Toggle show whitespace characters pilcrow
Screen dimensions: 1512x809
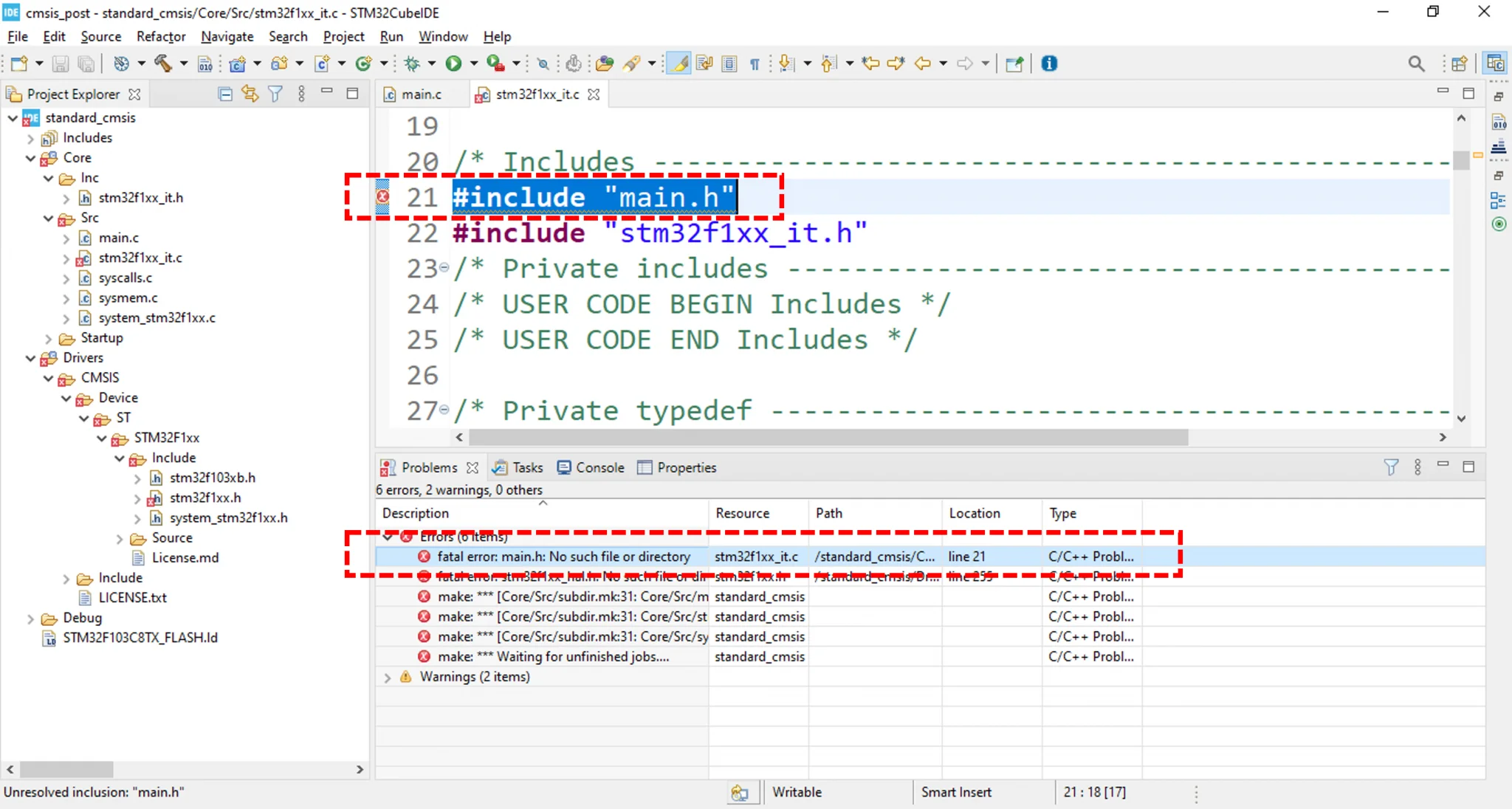pyautogui.click(x=755, y=63)
